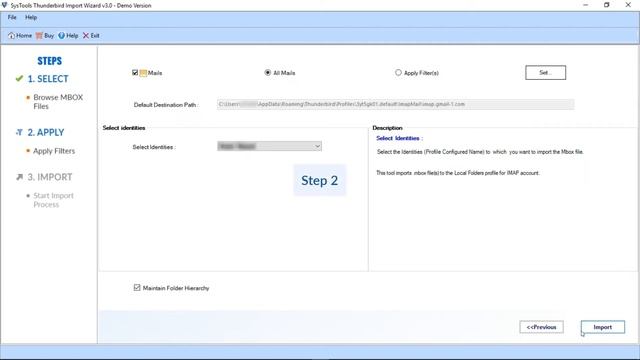The image size is (640, 360).
Task: Restore down the application window
Action: (x=607, y=5)
